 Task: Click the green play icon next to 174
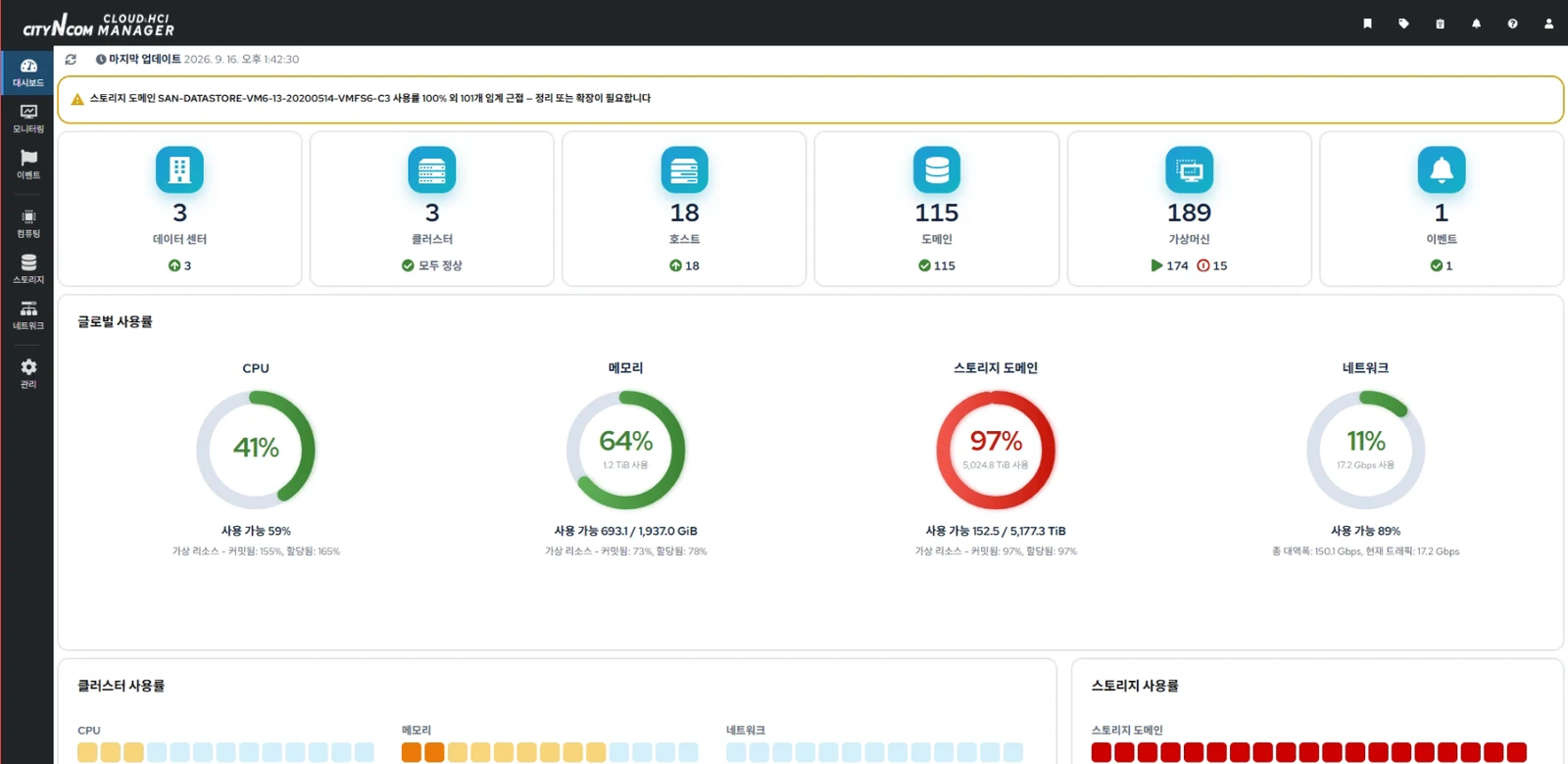pos(1156,265)
